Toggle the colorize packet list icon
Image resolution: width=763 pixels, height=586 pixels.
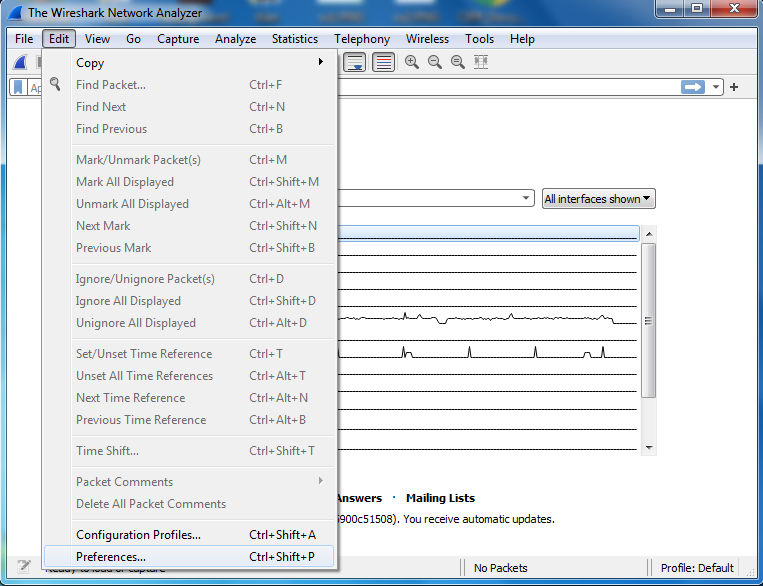383,62
